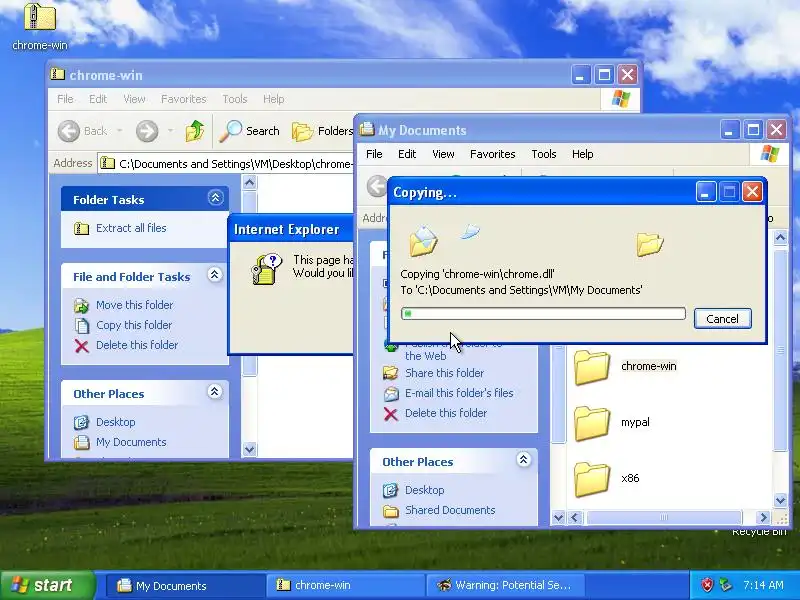
Task: Open Search in chrome-win toolbar
Action: point(249,131)
